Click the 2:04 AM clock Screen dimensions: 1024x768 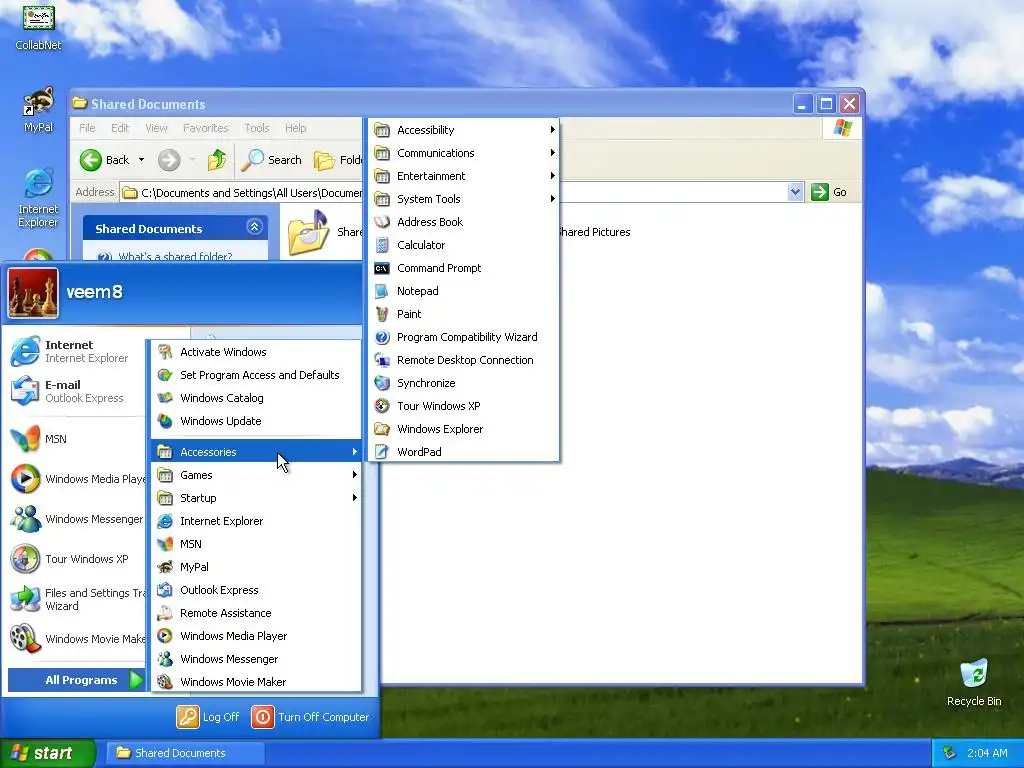987,753
